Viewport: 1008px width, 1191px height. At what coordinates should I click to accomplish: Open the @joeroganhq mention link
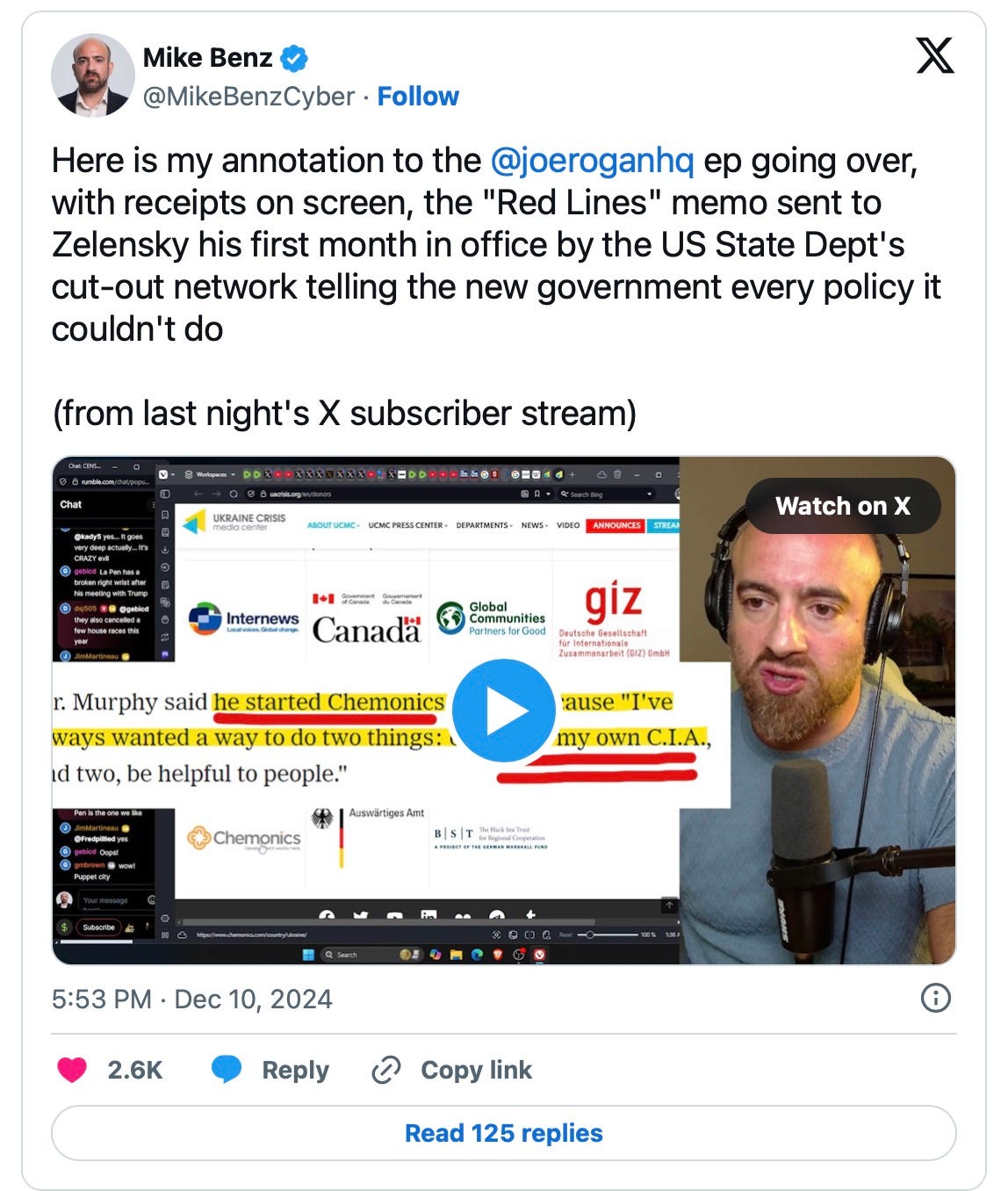593,161
